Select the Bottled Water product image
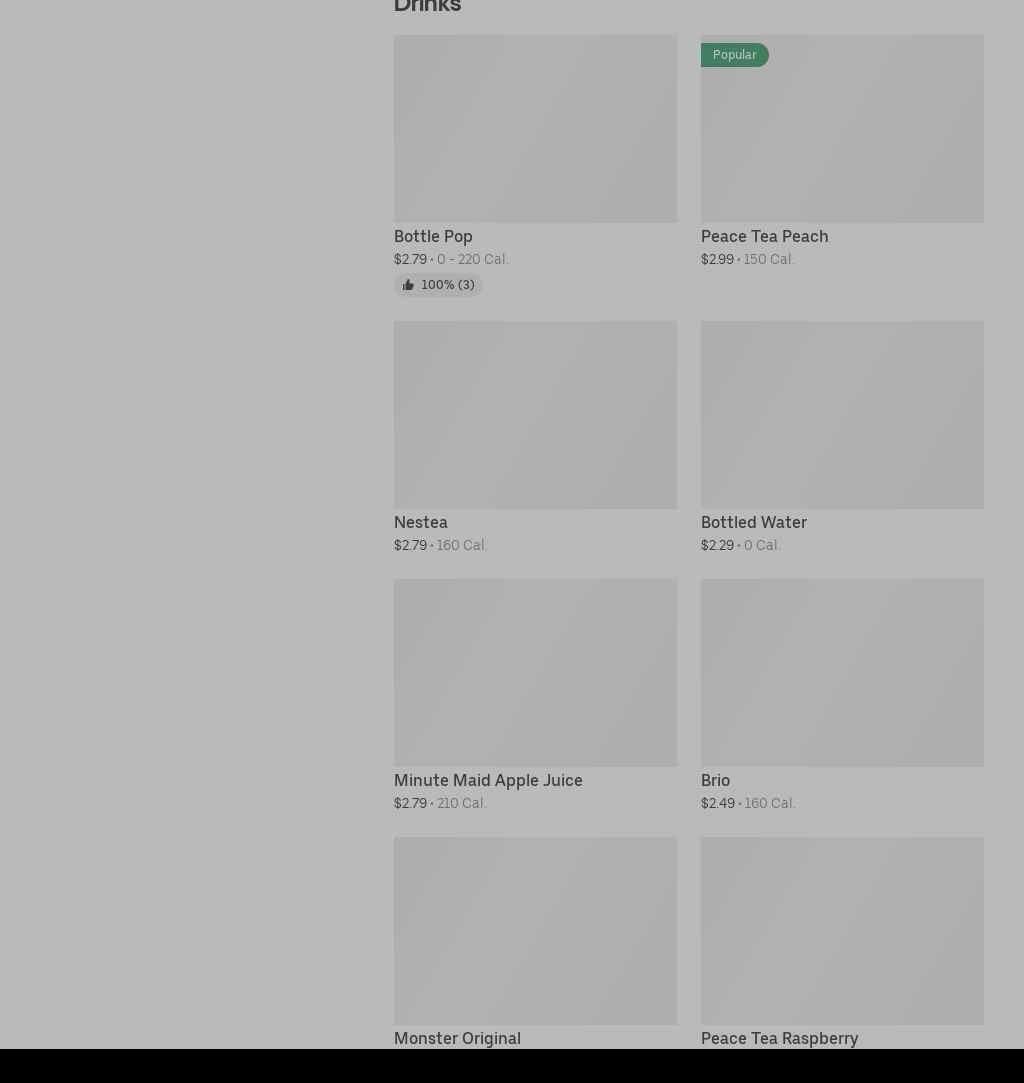This screenshot has height=1083, width=1024. point(842,414)
